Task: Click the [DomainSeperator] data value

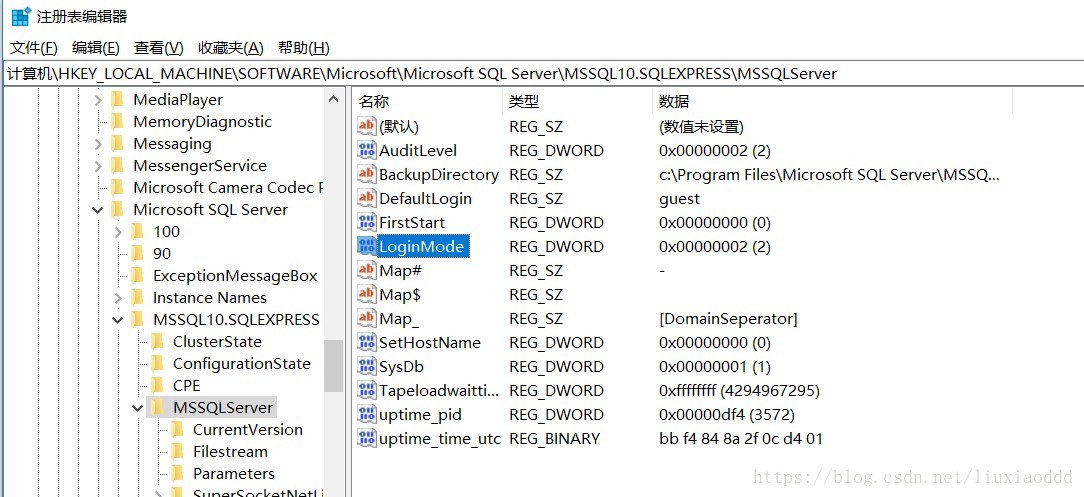Action: (x=728, y=319)
